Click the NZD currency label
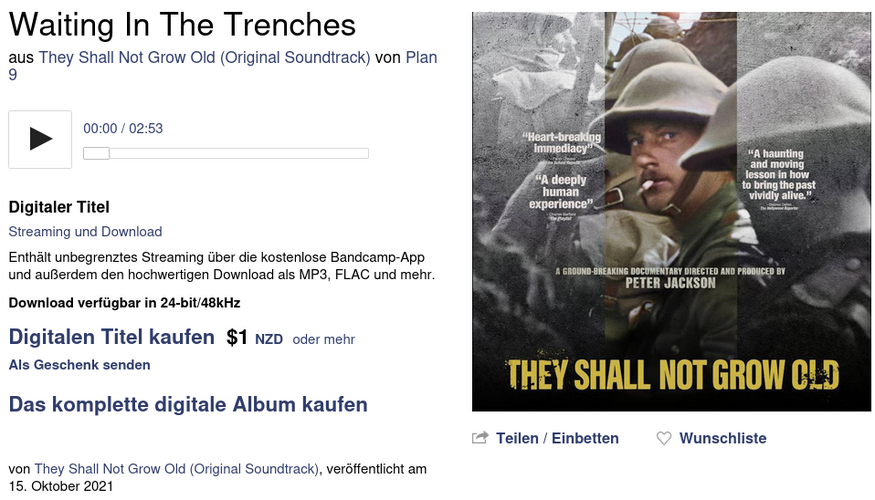 [269, 339]
